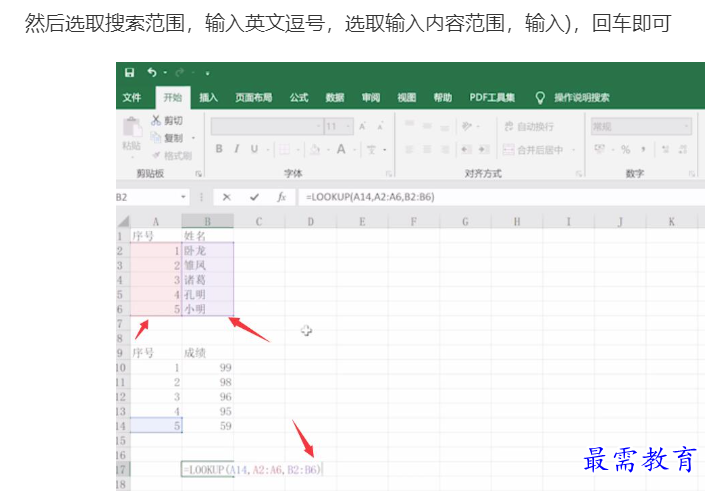Click the percent style icon
This screenshot has width=705, height=491.
(625, 149)
